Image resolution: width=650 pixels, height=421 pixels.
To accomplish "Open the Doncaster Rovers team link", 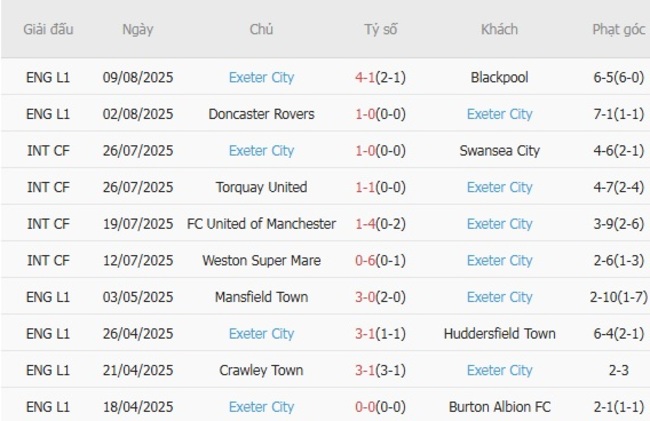I will click(261, 114).
